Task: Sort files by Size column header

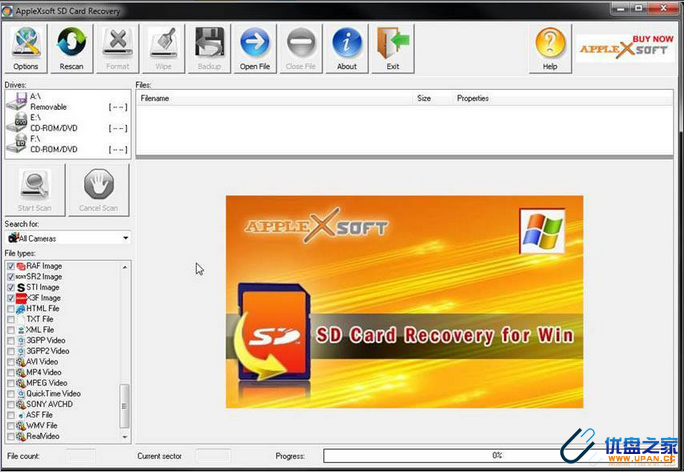Action: 433,98
